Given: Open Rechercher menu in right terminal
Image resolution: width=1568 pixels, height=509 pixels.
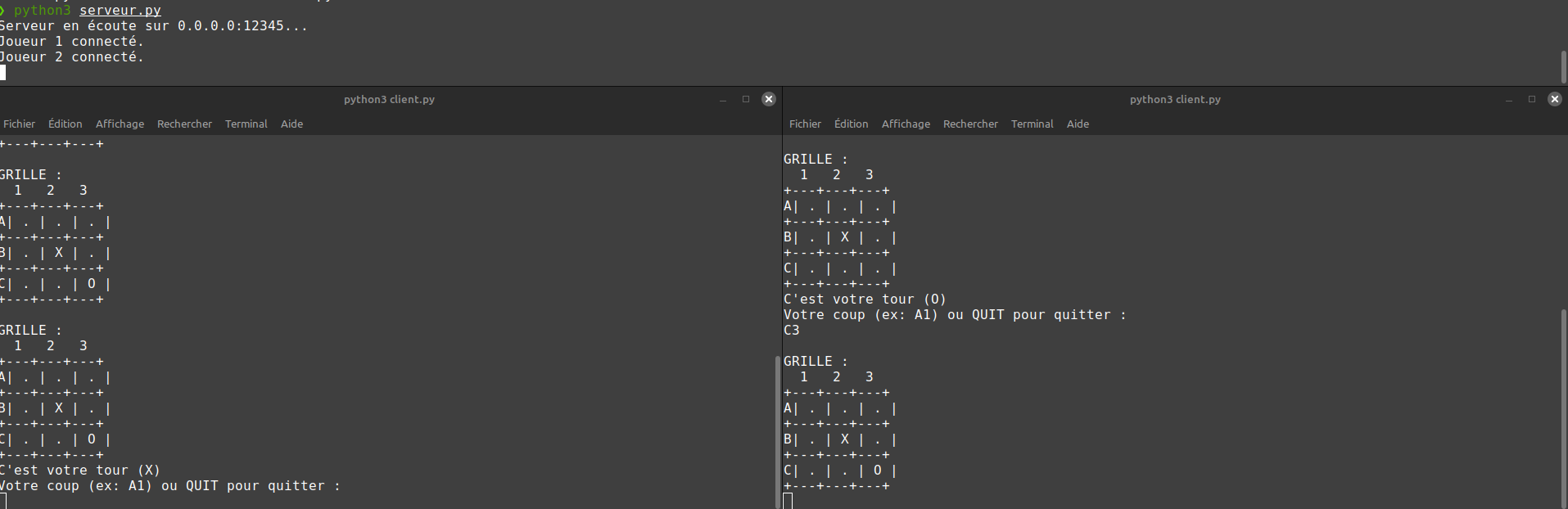Looking at the screenshot, I should 970,124.
